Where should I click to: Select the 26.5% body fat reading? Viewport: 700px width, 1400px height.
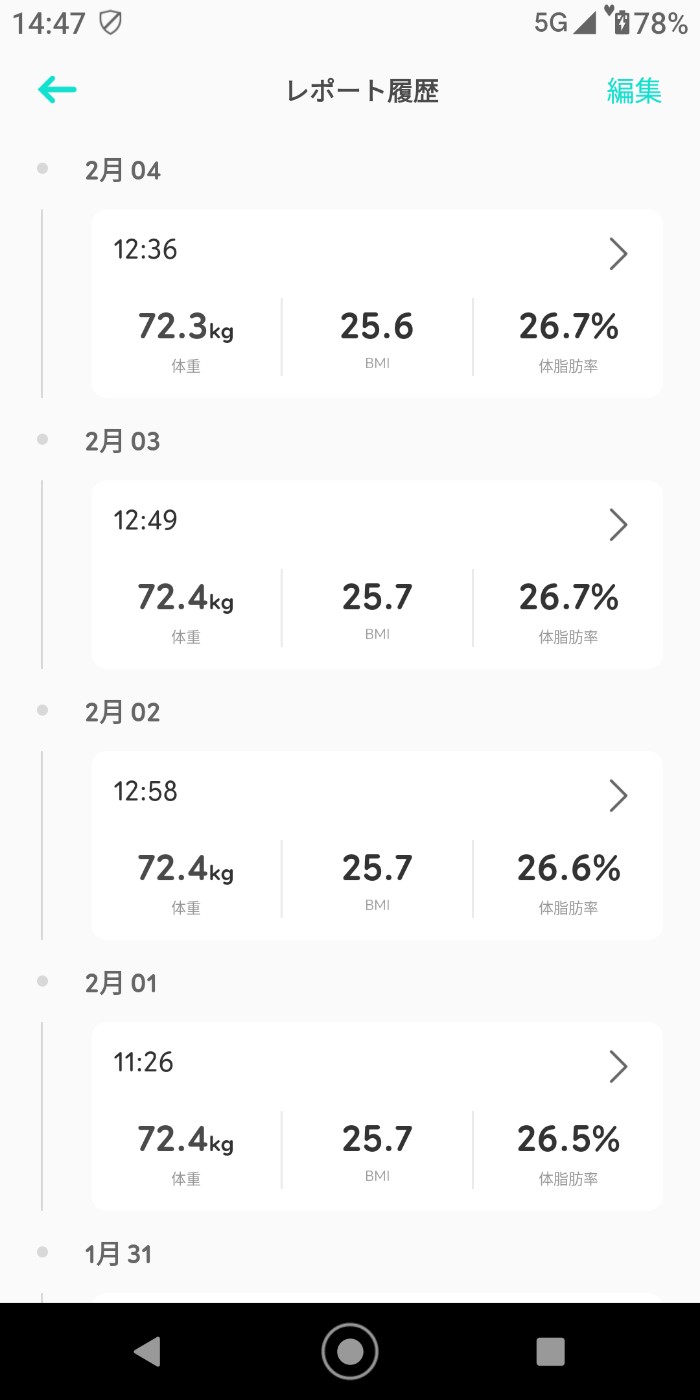point(568,1139)
